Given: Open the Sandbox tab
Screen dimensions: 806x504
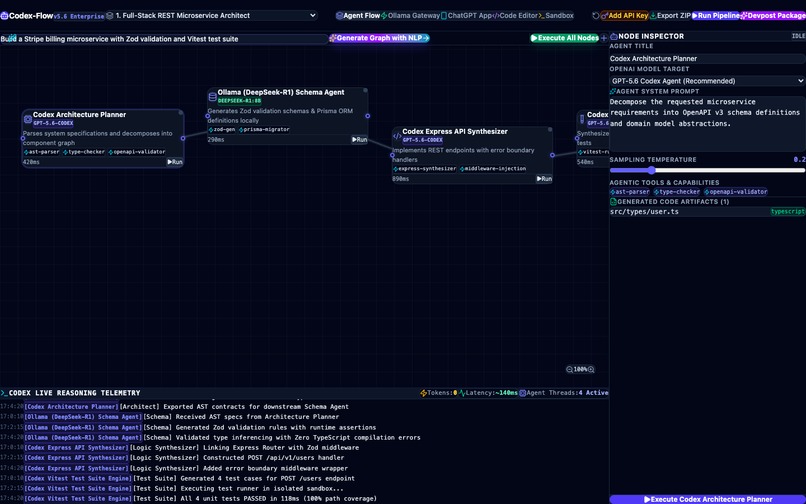Looking at the screenshot, I should pyautogui.click(x=556, y=16).
